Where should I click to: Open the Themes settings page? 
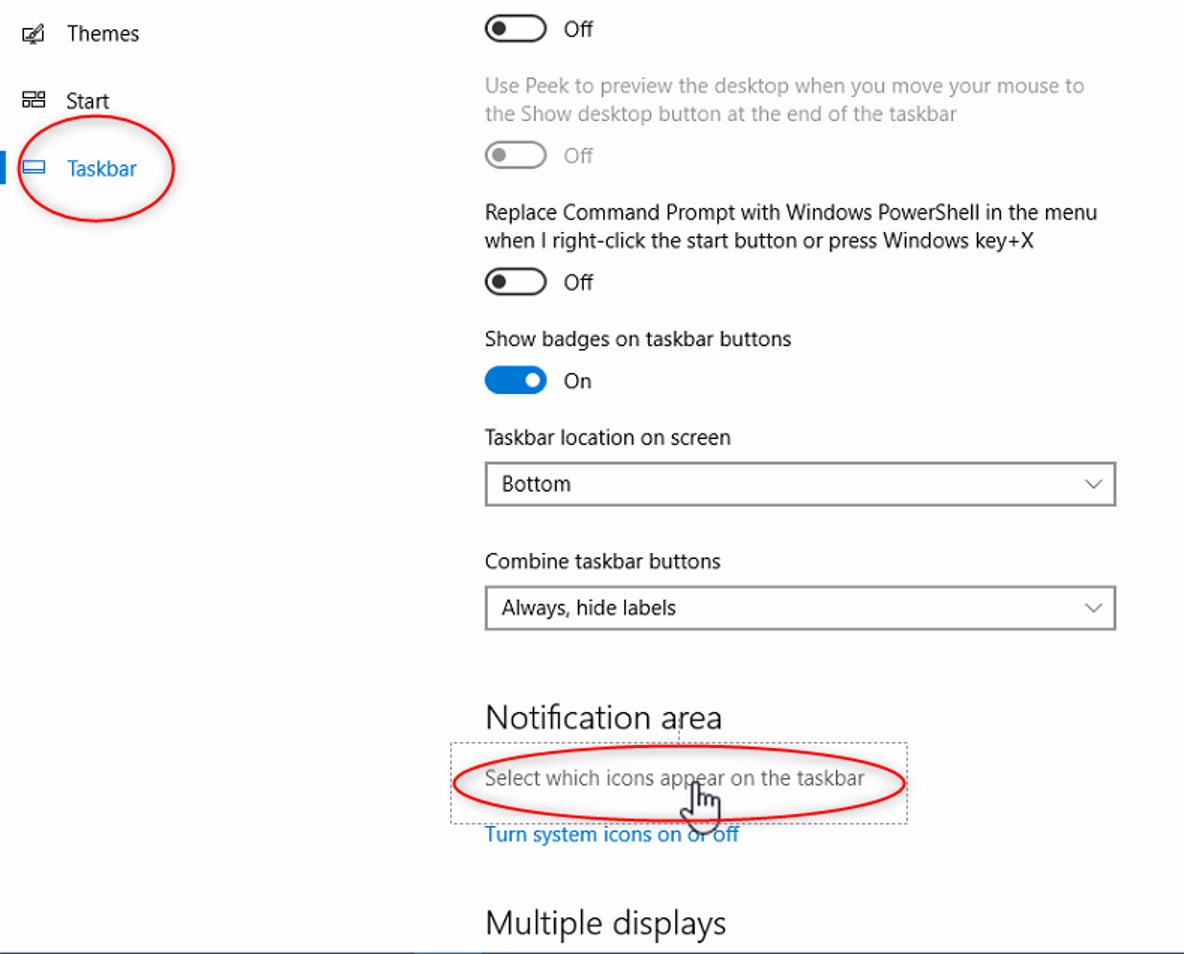pyautogui.click(x=102, y=34)
